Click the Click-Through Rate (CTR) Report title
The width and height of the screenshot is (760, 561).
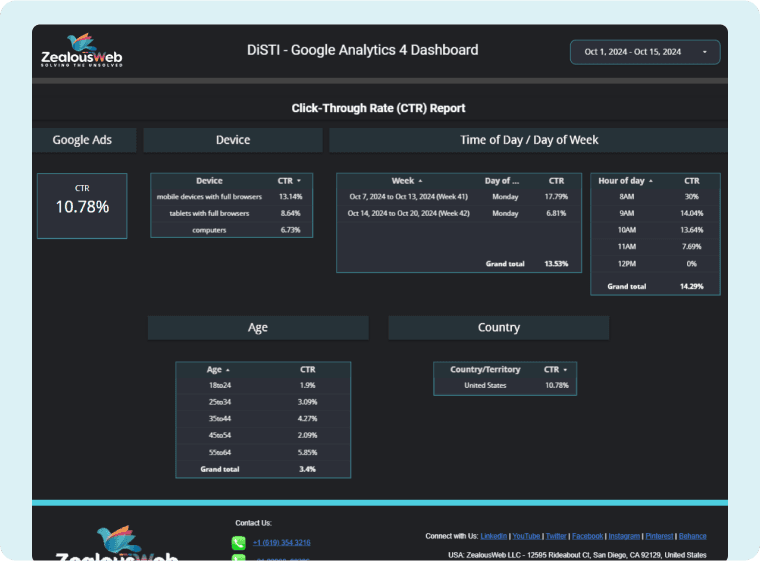coord(378,108)
